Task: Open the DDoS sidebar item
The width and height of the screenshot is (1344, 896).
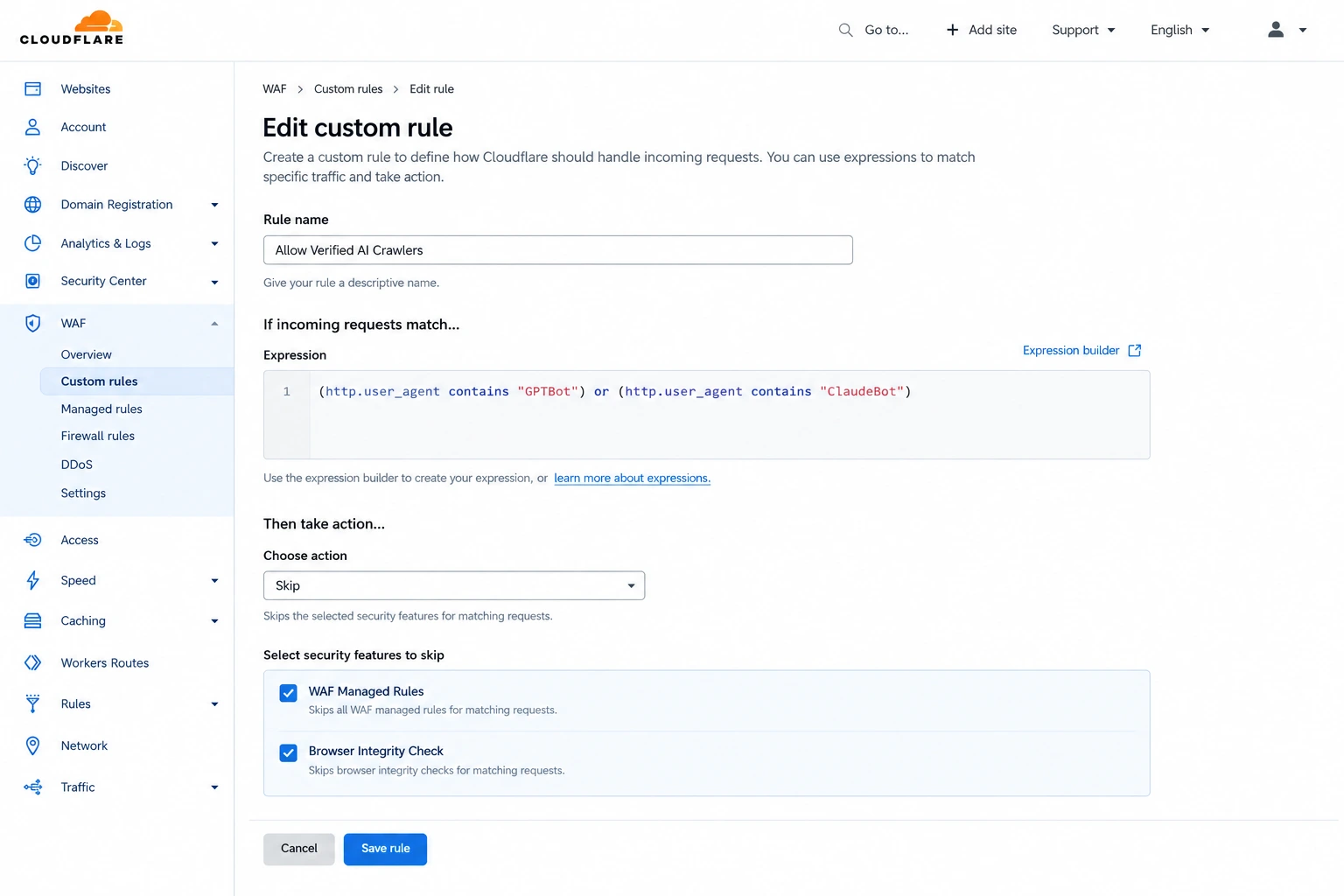Action: click(x=77, y=465)
